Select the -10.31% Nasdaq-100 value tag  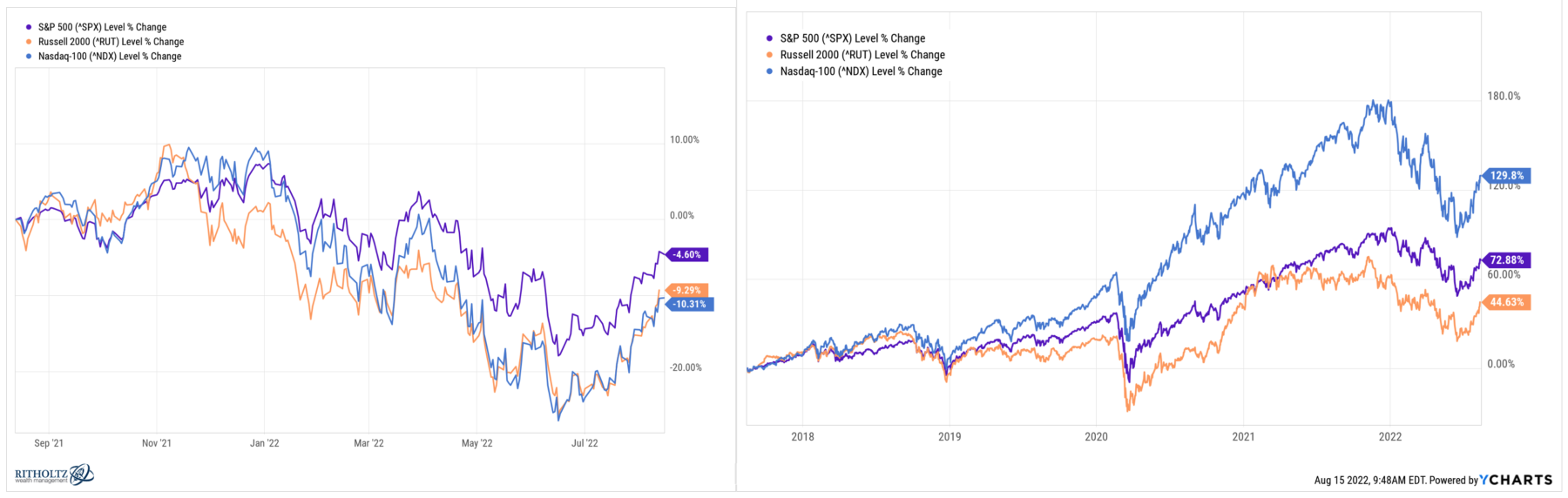click(x=690, y=305)
